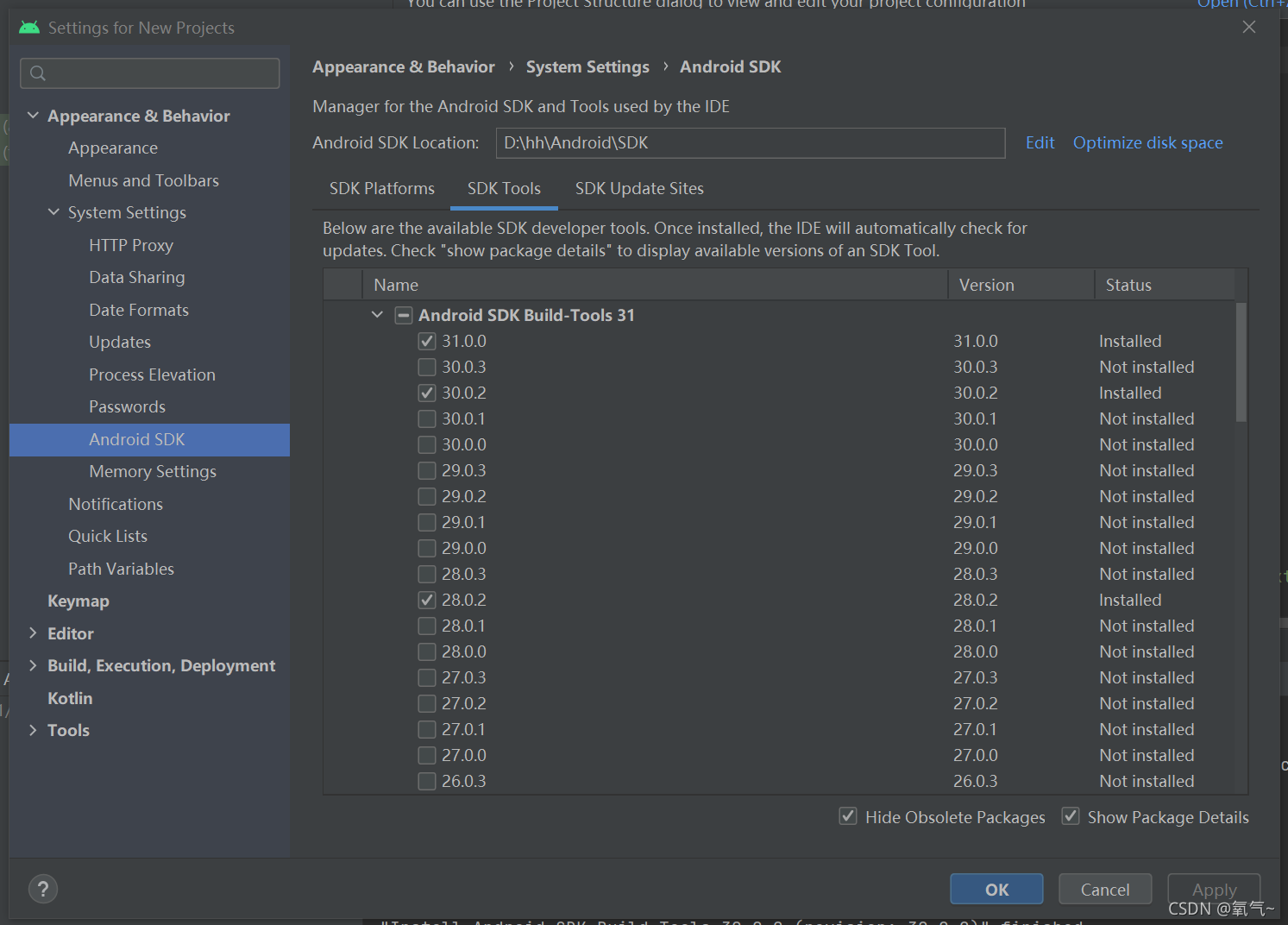
Task: Click the Android logo in the title bar
Action: (29, 28)
